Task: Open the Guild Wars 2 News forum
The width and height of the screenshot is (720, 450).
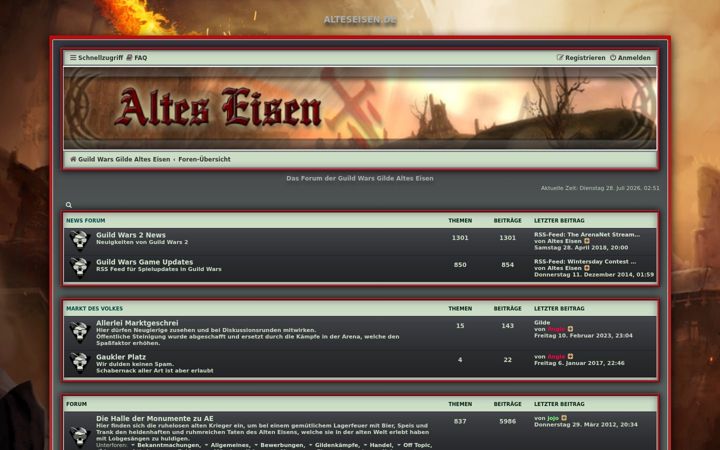Action: click(x=131, y=235)
